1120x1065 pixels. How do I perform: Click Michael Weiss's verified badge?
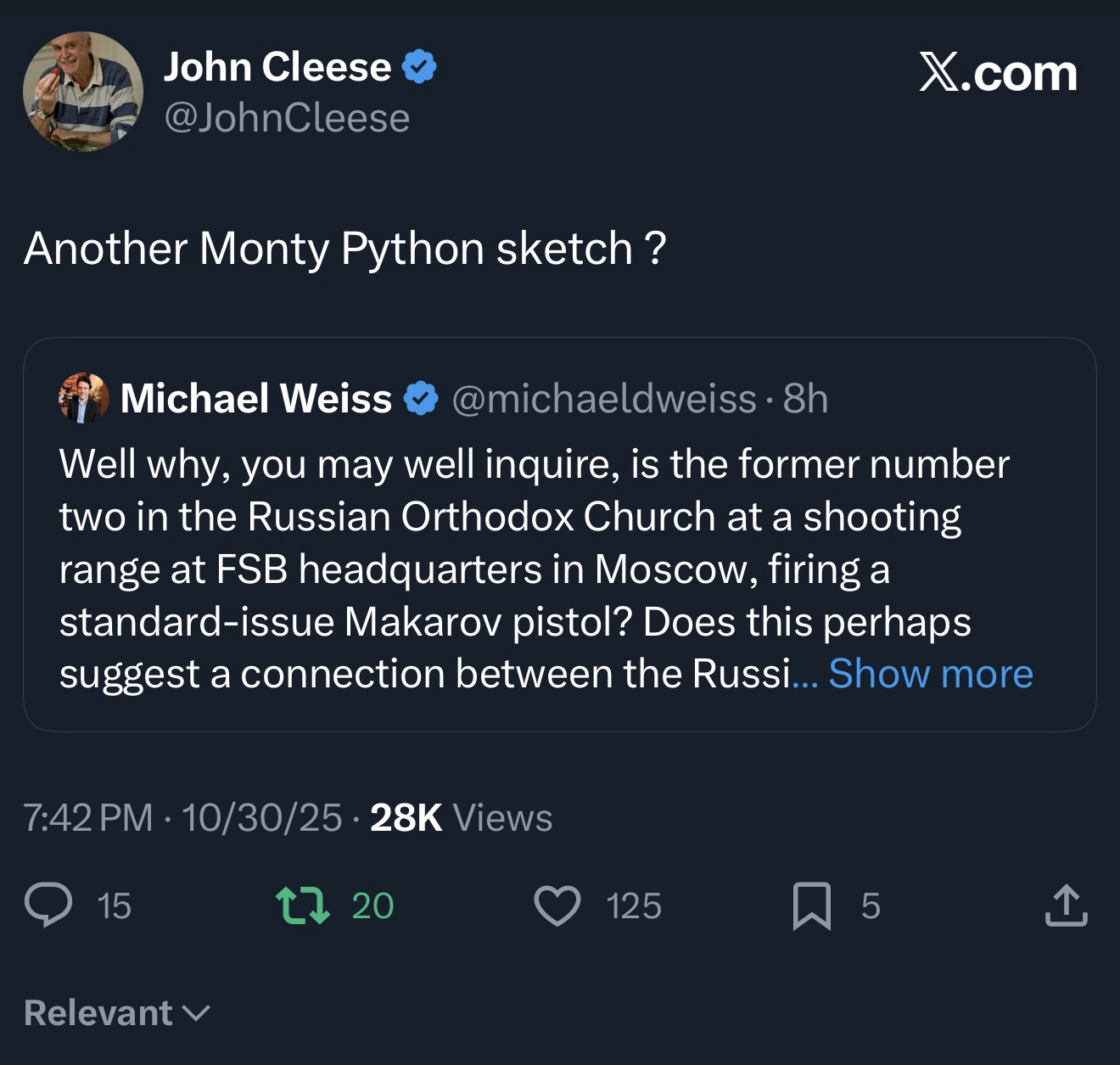[421, 399]
